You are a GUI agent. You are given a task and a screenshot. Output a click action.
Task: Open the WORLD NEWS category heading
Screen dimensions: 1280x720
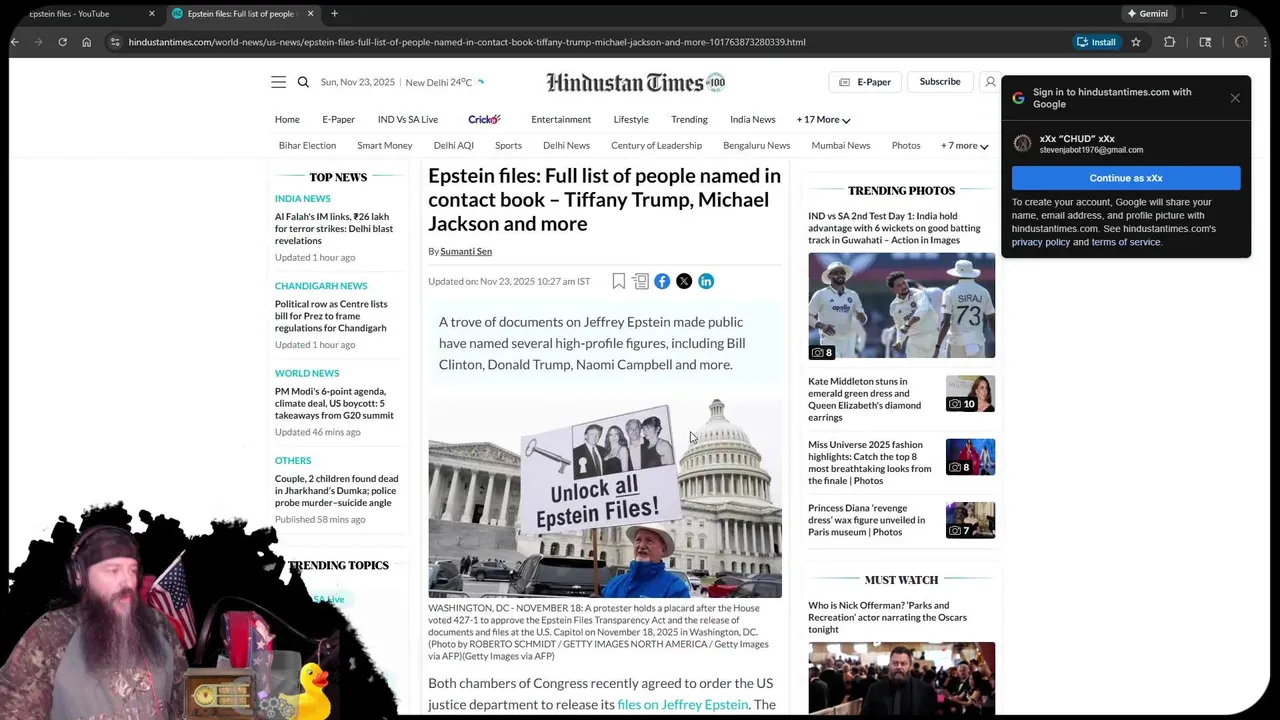307,373
